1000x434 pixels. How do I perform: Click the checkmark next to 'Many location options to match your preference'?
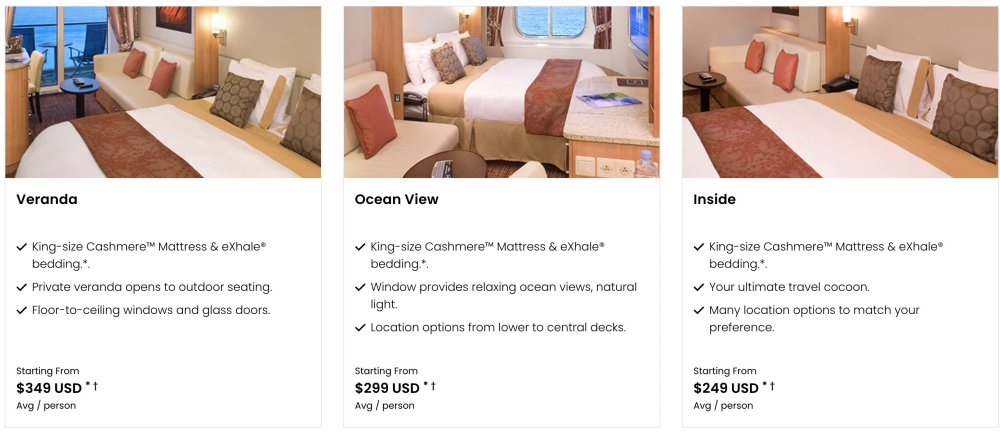pos(699,310)
